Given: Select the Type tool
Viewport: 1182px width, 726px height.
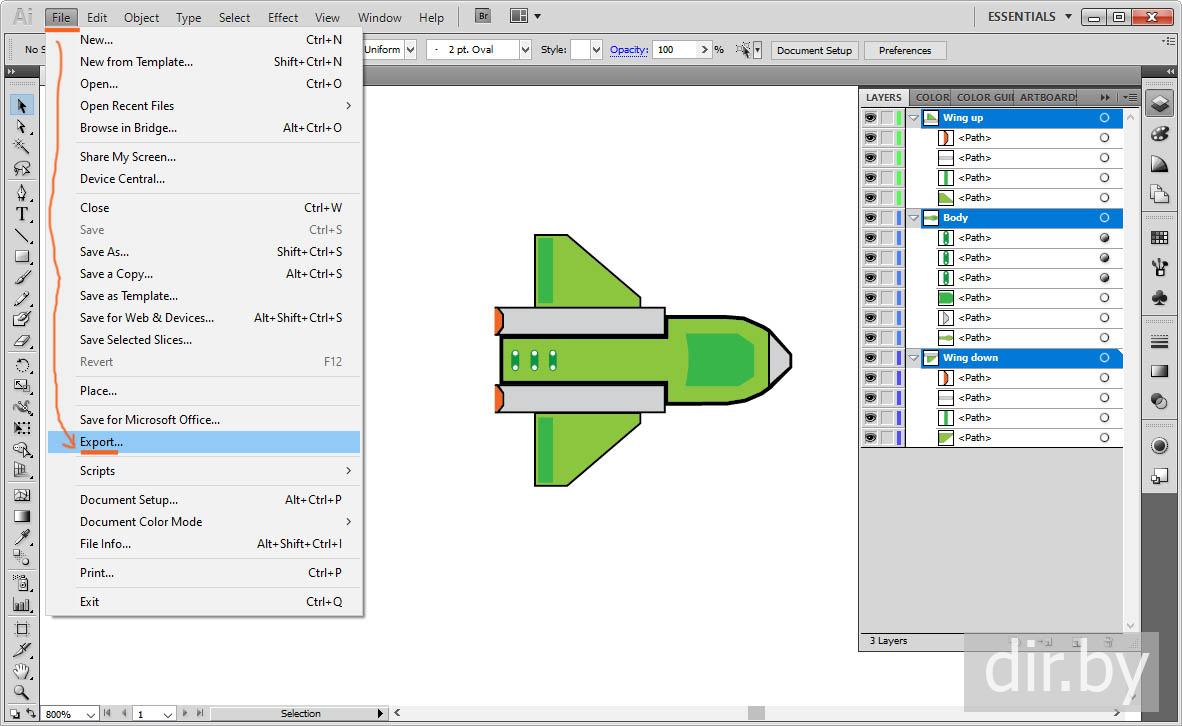Looking at the screenshot, I should [x=21, y=214].
